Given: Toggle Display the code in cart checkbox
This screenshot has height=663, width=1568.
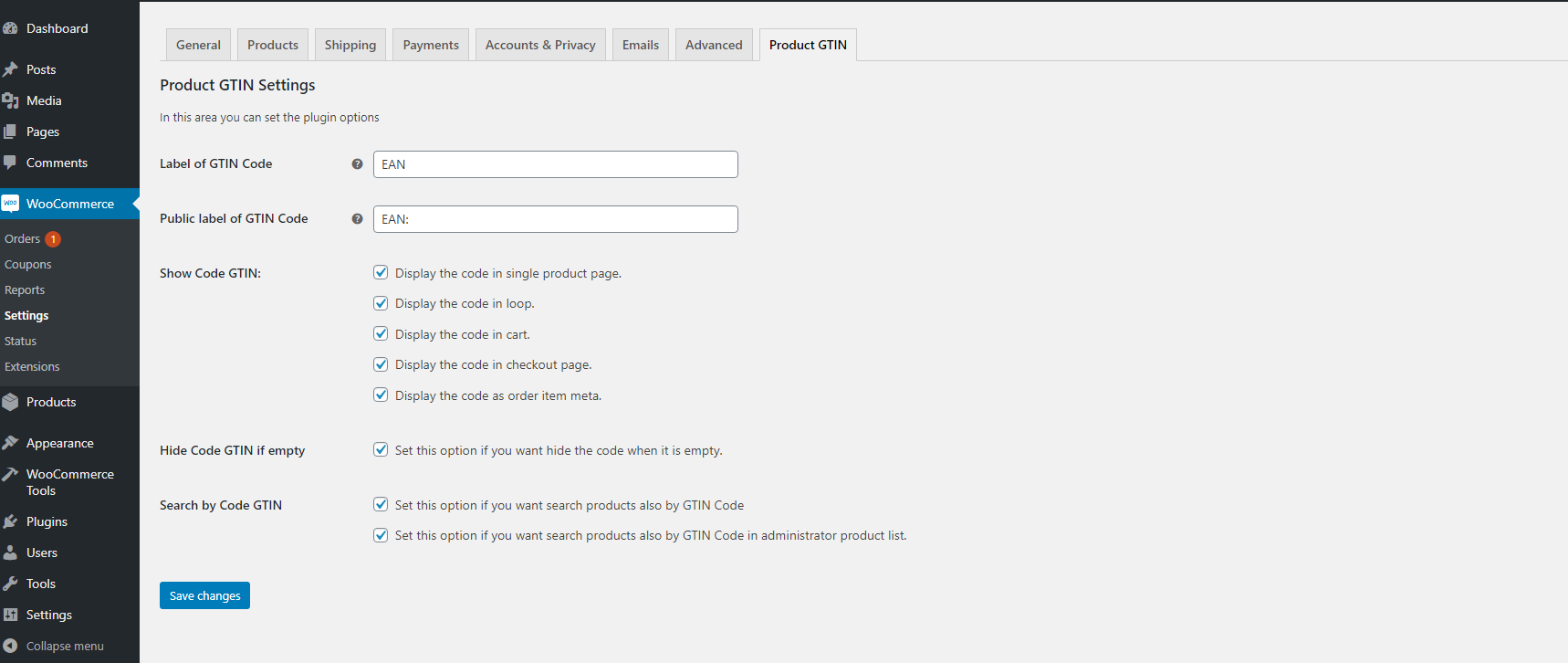Looking at the screenshot, I should [x=381, y=334].
